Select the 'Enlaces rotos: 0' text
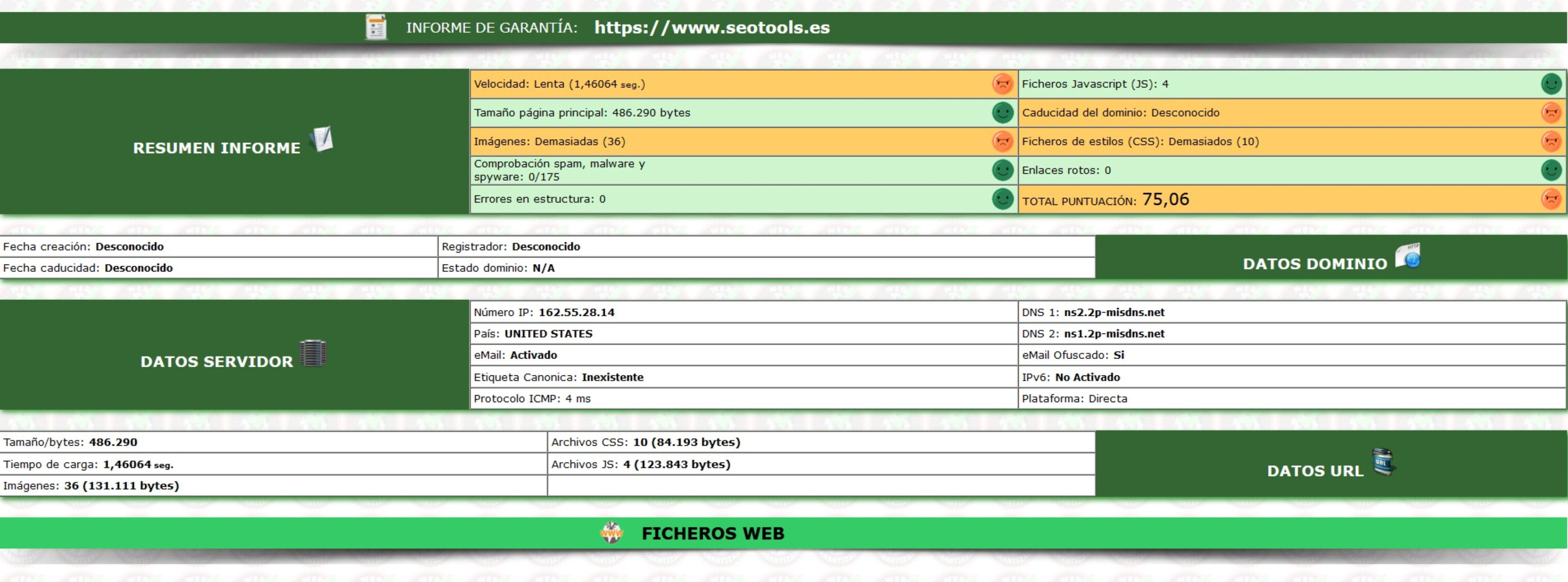 (1066, 170)
